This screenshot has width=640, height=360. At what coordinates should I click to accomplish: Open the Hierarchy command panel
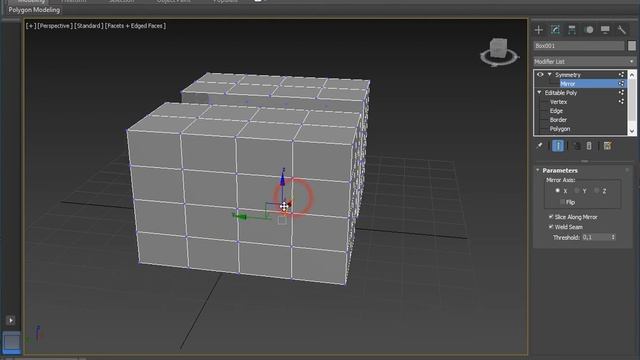pyautogui.click(x=572, y=29)
